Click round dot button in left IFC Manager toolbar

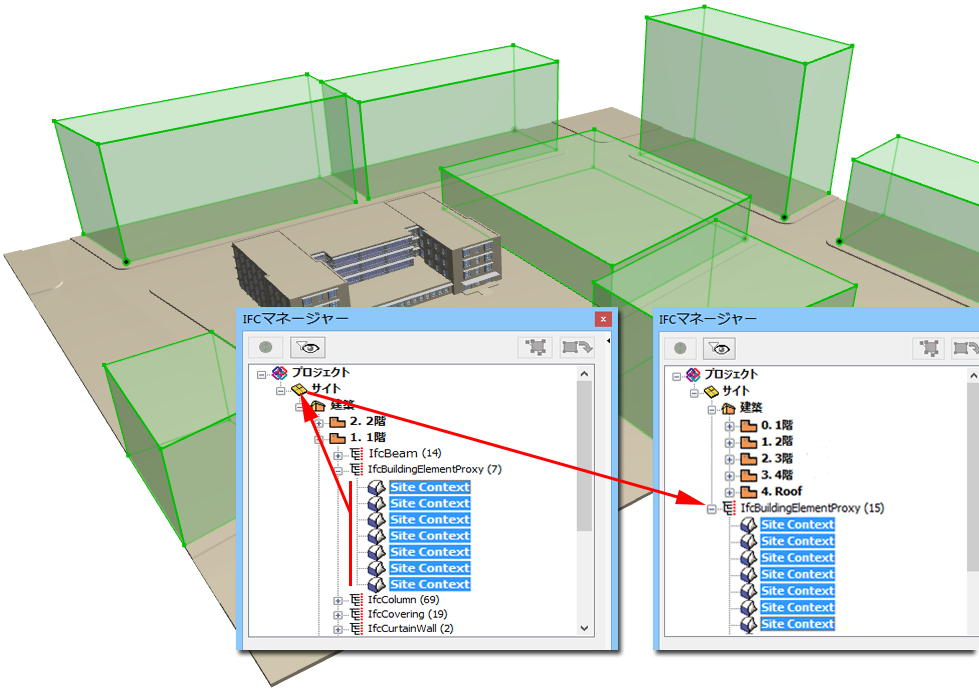coord(265,347)
